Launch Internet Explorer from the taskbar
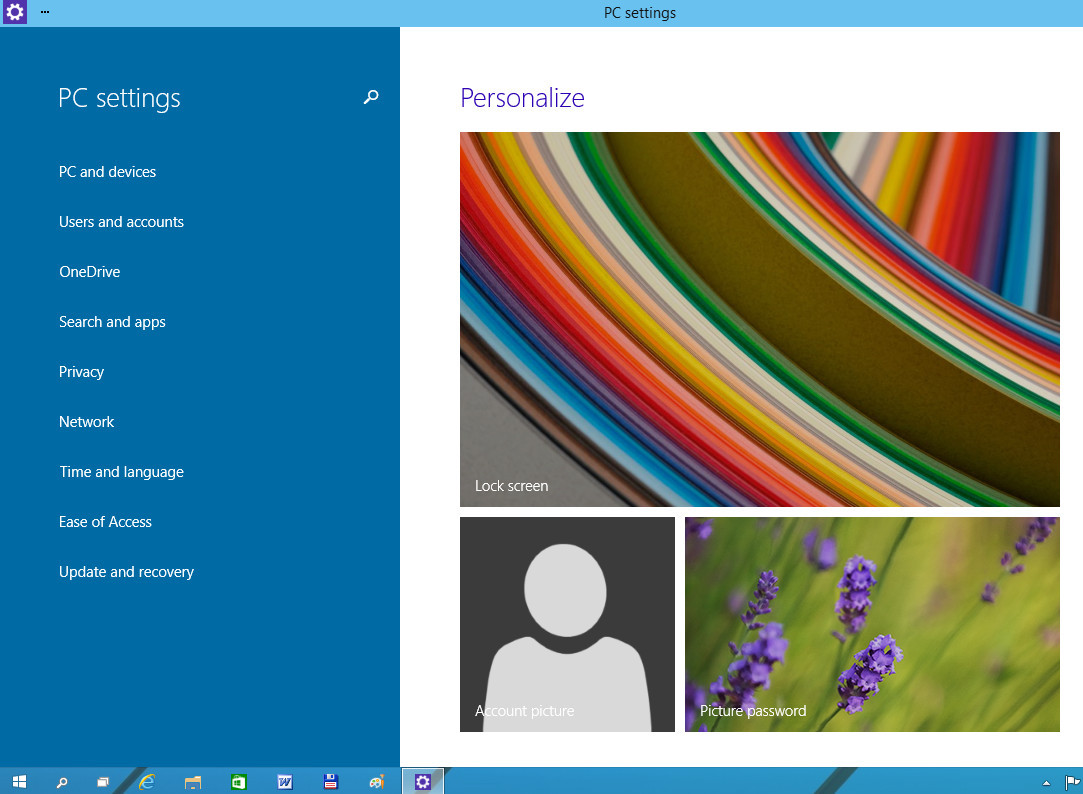The width and height of the screenshot is (1083, 794). [x=147, y=782]
